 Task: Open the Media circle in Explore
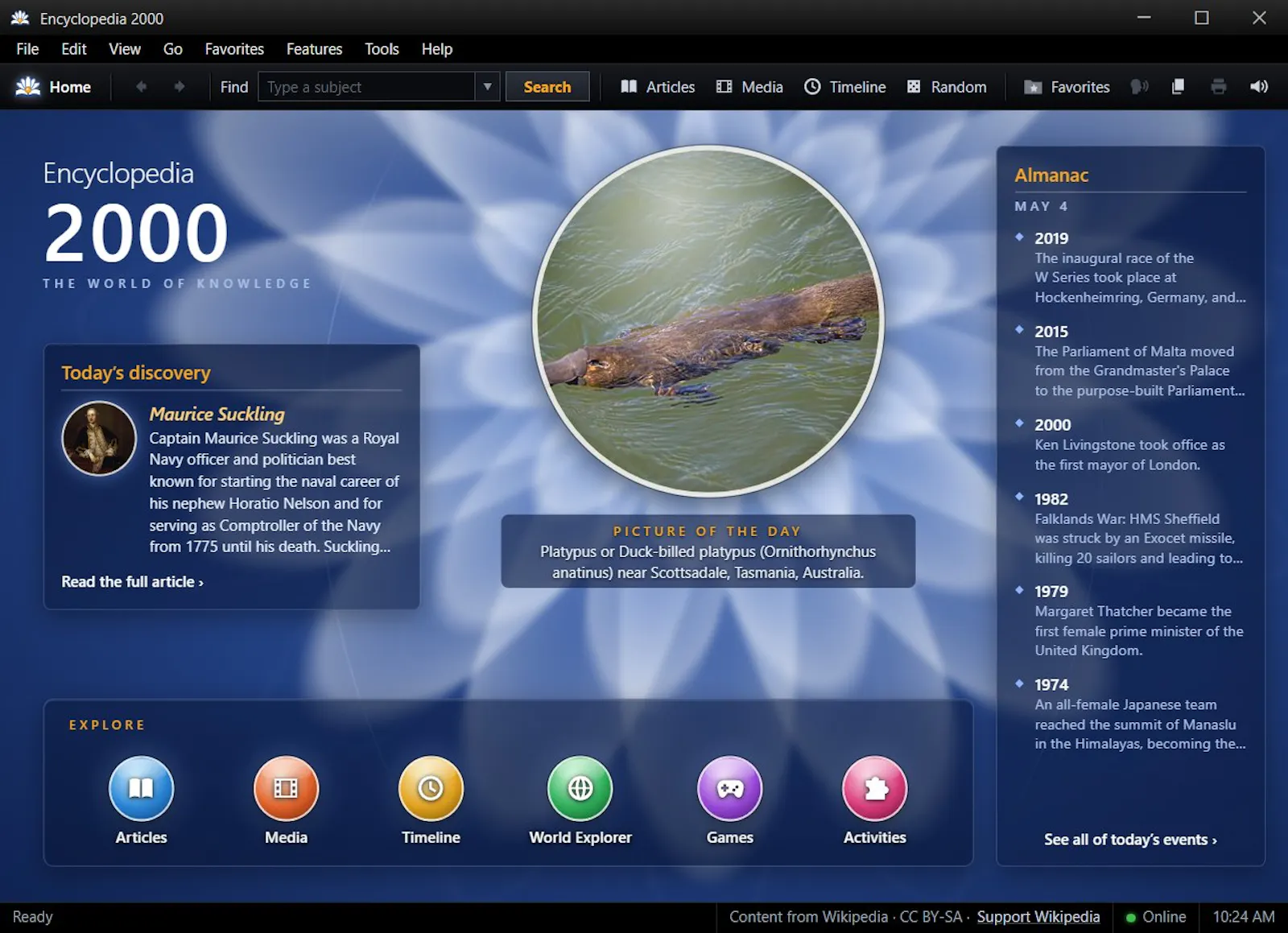coord(287,788)
